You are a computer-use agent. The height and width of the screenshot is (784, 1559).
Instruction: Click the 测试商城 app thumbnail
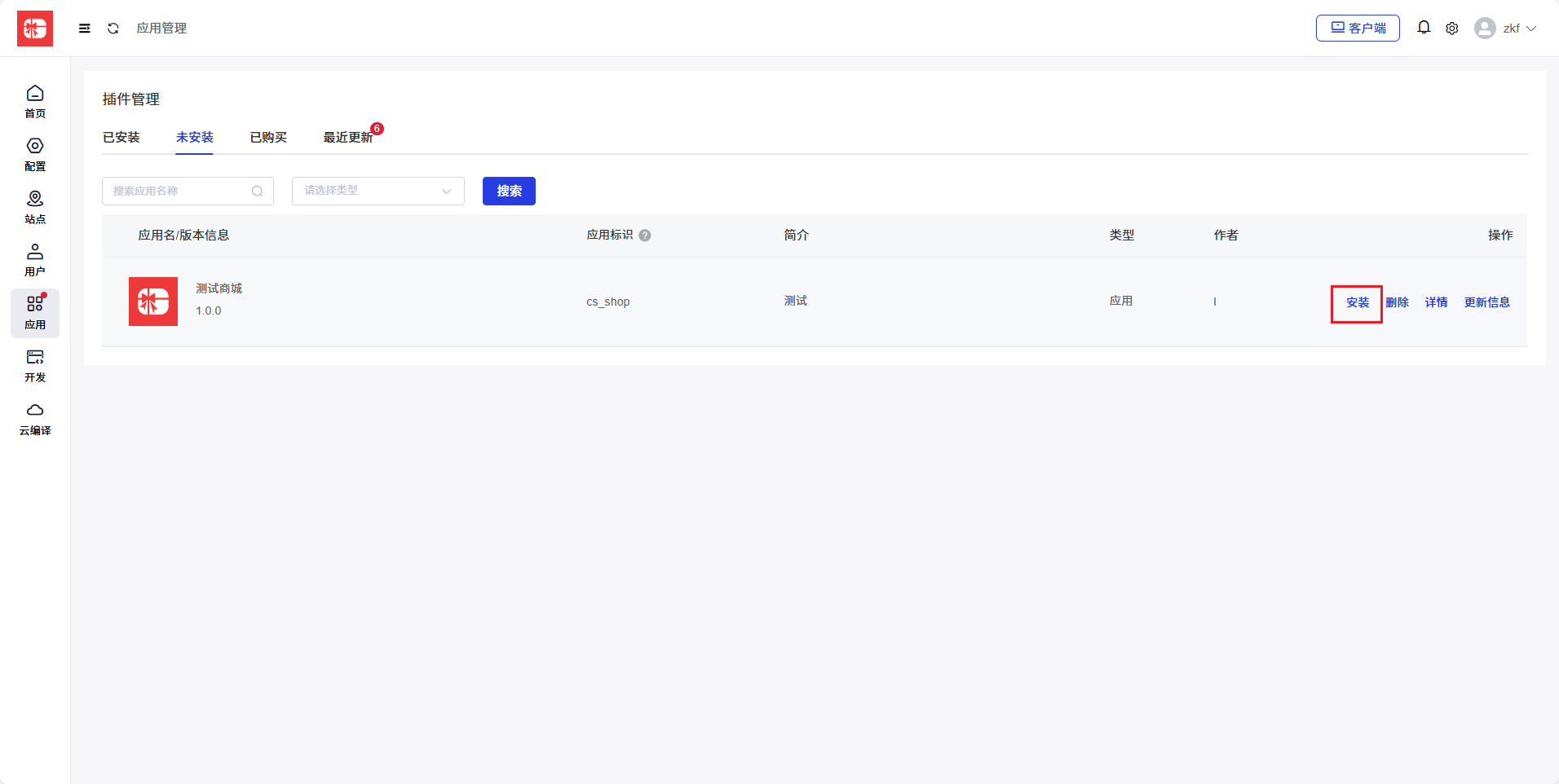[153, 302]
